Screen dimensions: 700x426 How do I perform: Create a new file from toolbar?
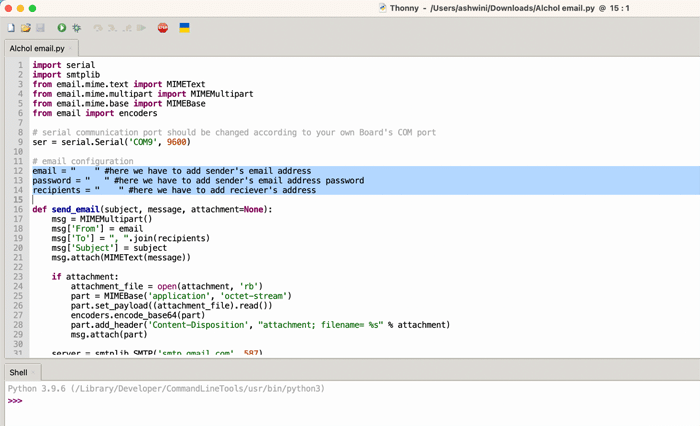coord(11,28)
